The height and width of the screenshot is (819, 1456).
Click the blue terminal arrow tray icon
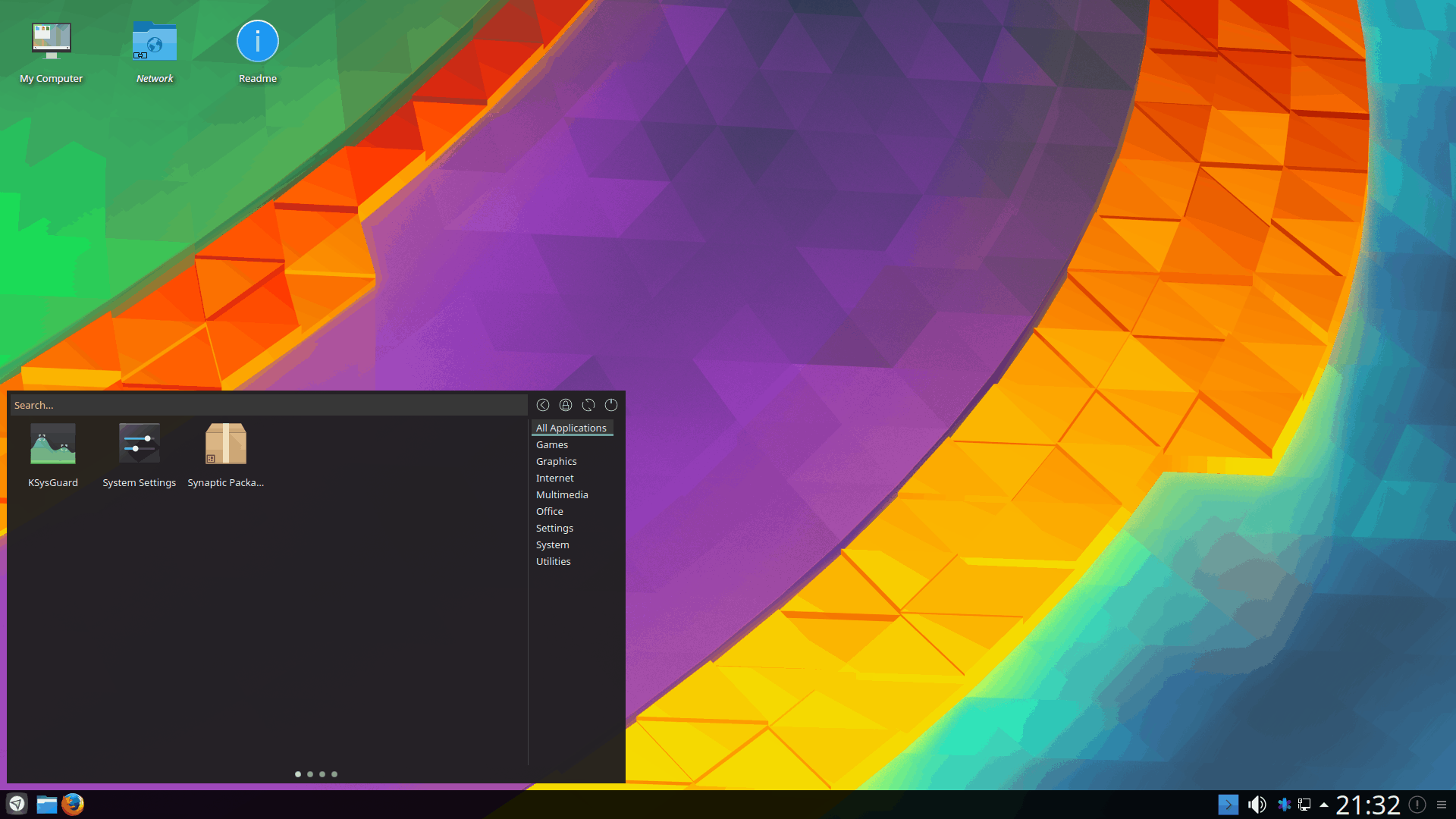(1228, 805)
